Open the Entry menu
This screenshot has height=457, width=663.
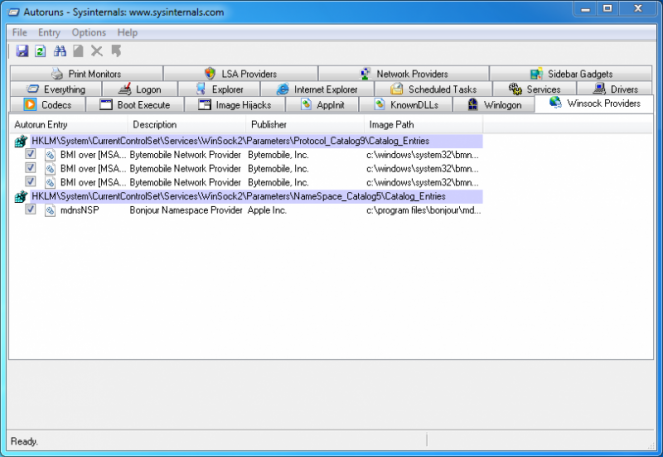49,33
